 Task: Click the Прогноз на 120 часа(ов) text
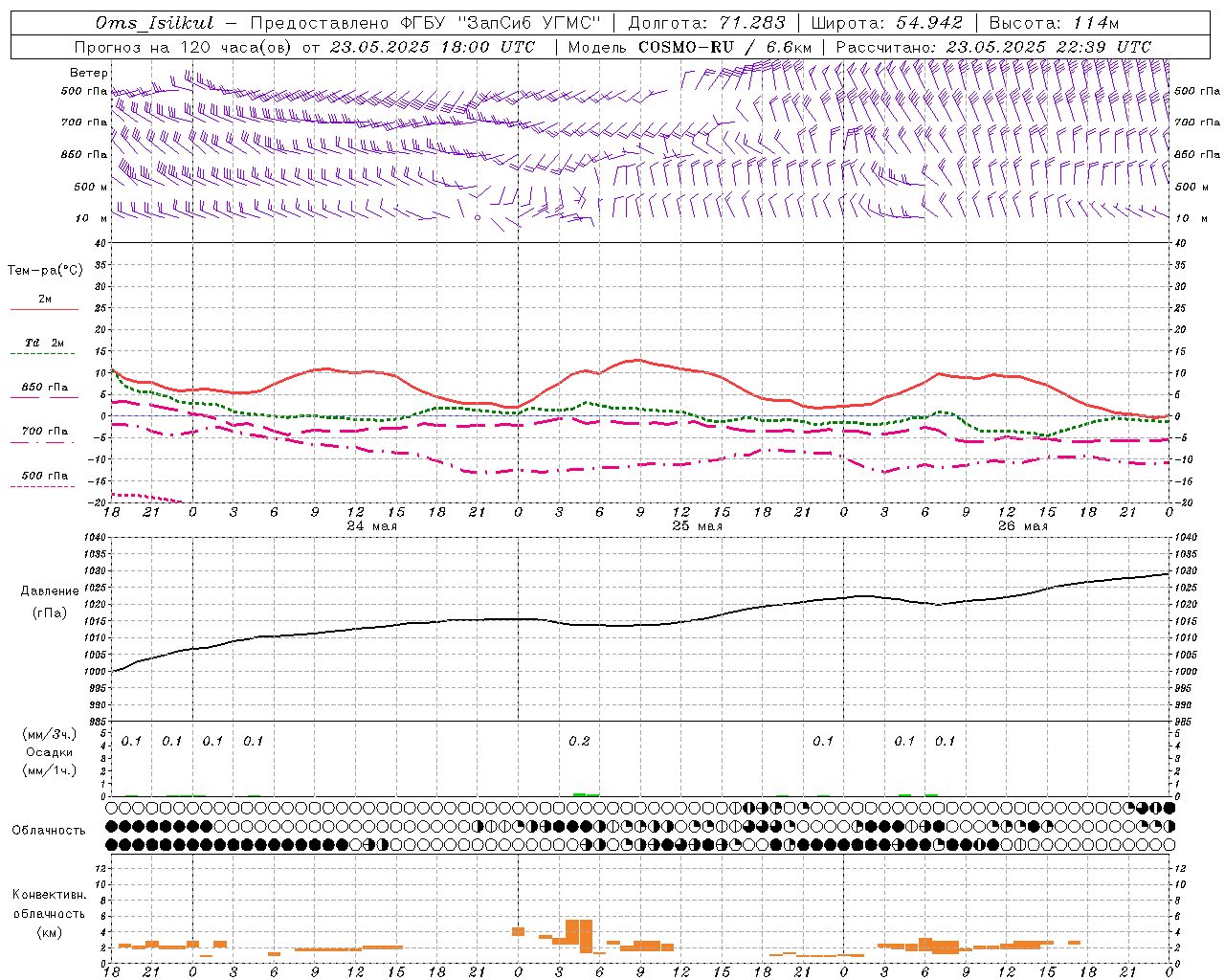point(184,47)
